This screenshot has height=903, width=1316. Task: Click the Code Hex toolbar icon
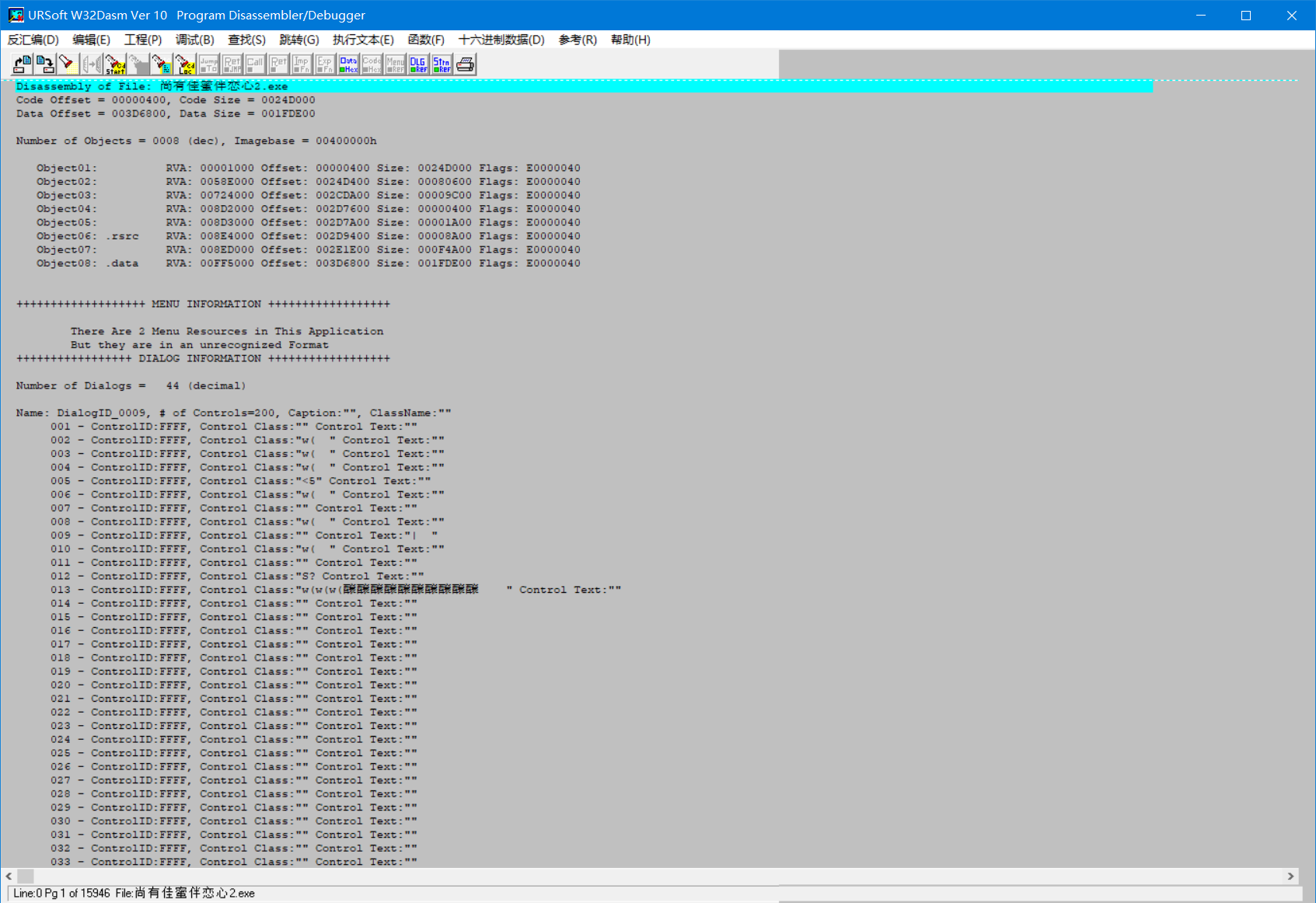372,64
